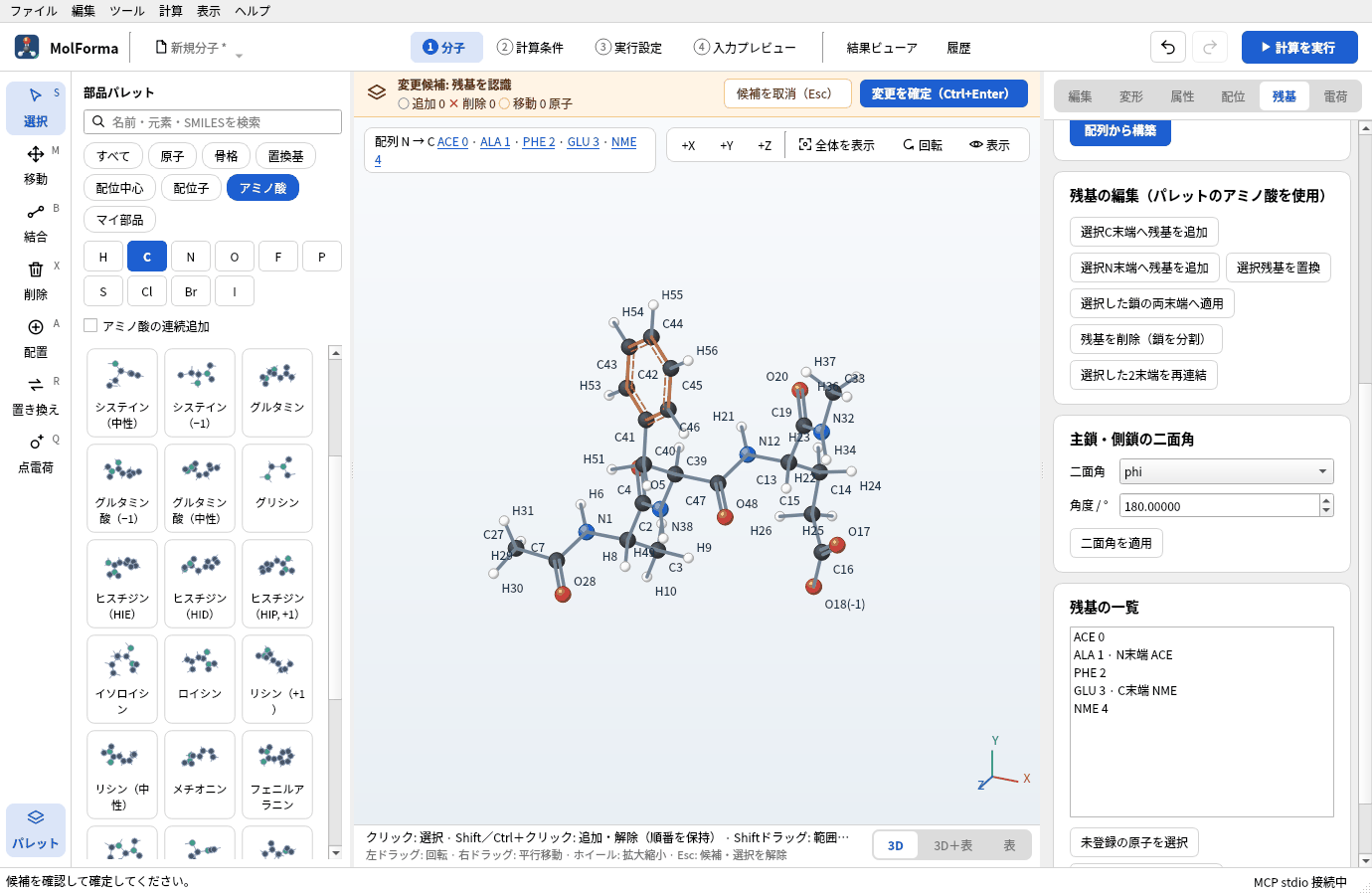Screen dimensions: 1372x895
Task: Click the undo arrow icon
Action: point(1168,47)
